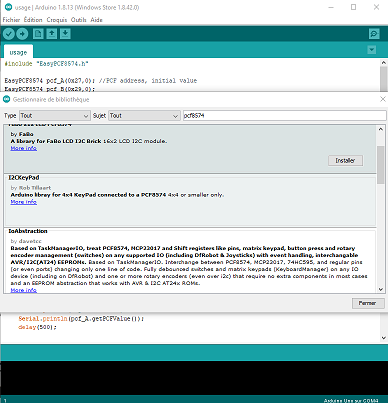Click the Arduino Uno sur COM4 status text
The width and height of the screenshot is (388, 403).
pyautogui.click(x=351, y=400)
